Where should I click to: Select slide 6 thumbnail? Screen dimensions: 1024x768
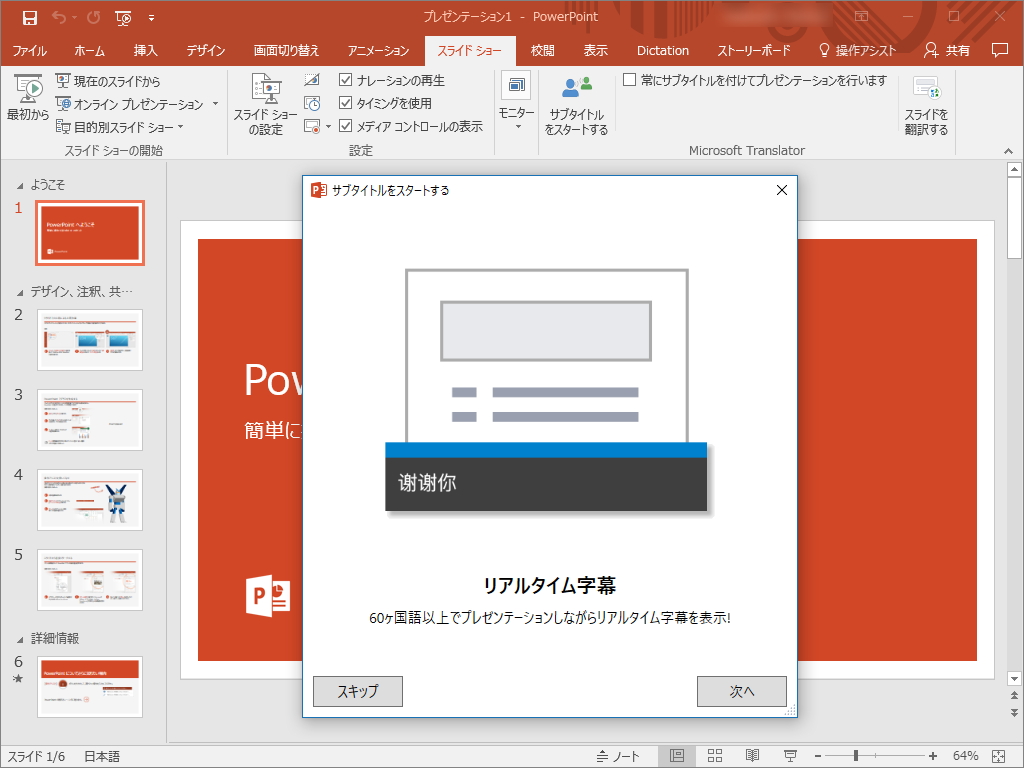[90, 687]
